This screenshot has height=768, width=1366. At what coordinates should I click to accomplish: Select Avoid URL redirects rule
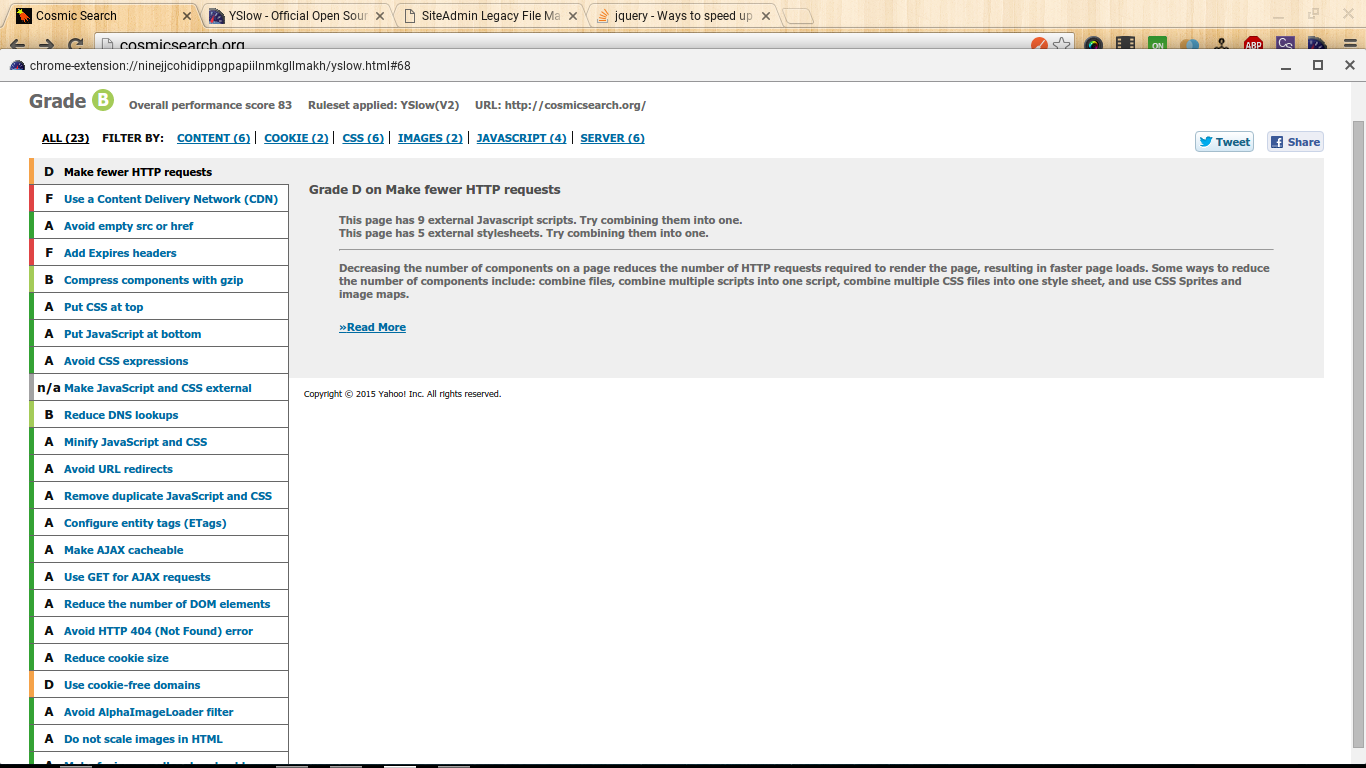[159, 469]
